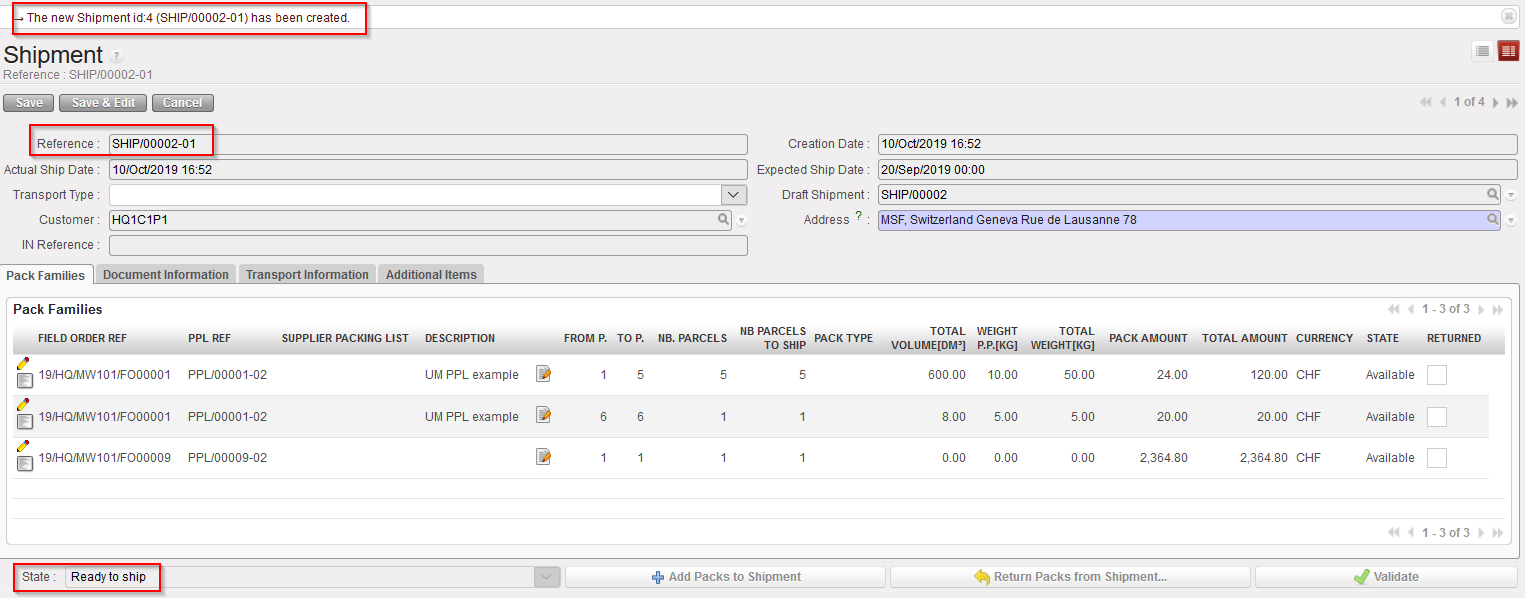Click search icon in Address field

[x=1492, y=220]
